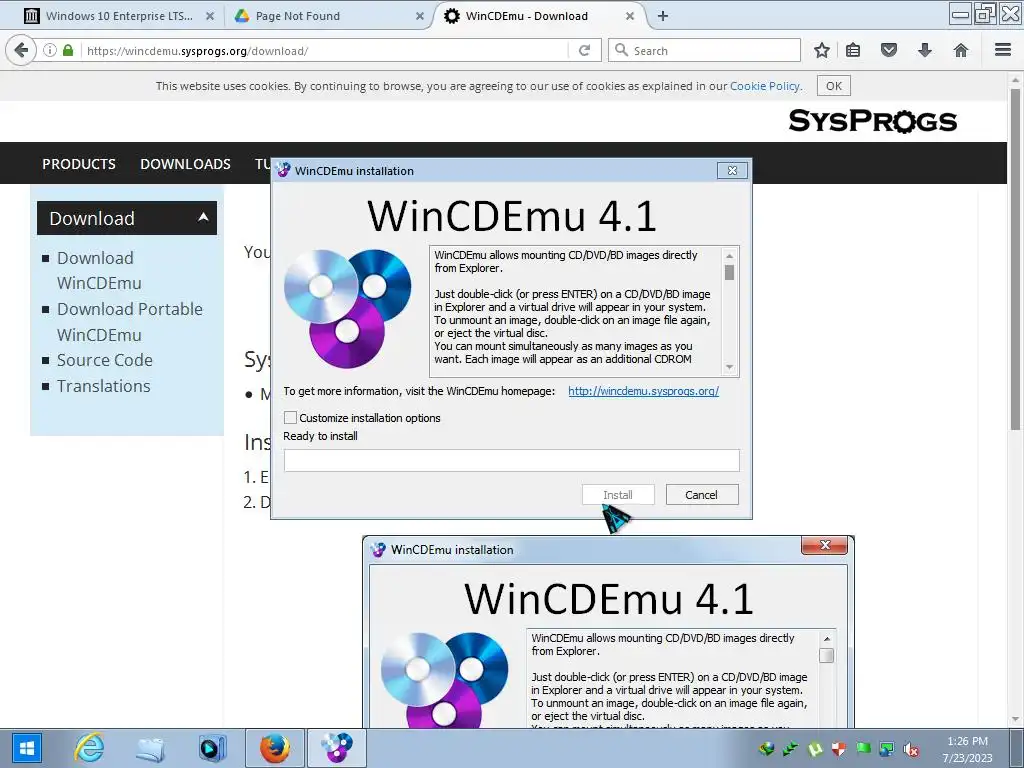This screenshot has width=1024, height=768.
Task: Open the Windows Start button
Action: click(x=27, y=748)
